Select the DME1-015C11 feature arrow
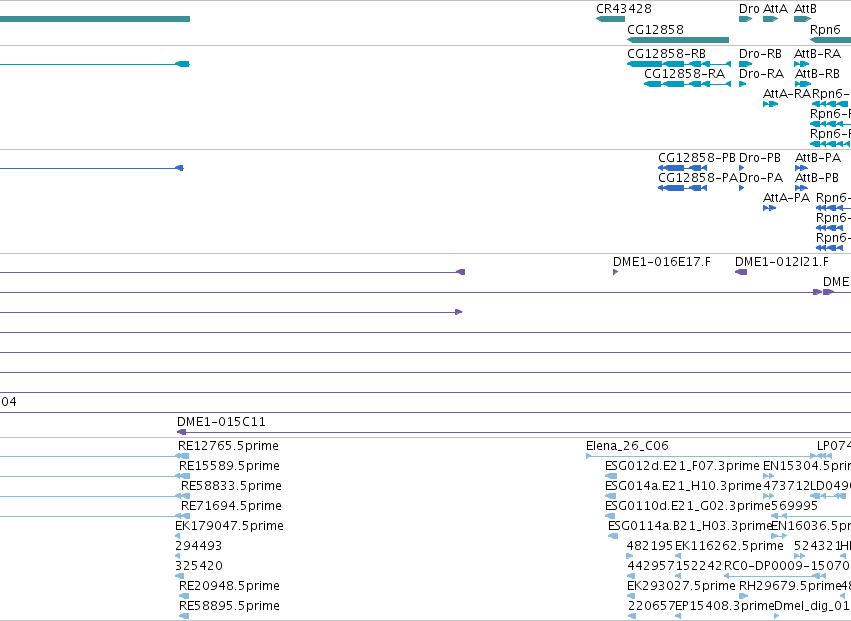The image size is (851, 621). 182,432
